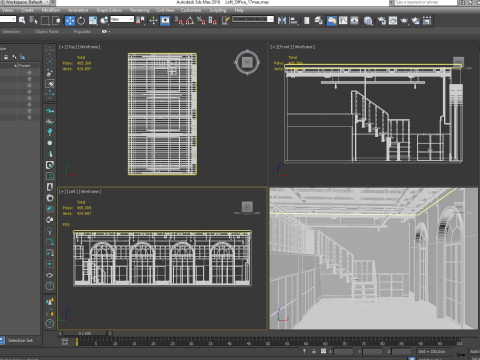Click Selection Set at bottom left

(x=21, y=340)
